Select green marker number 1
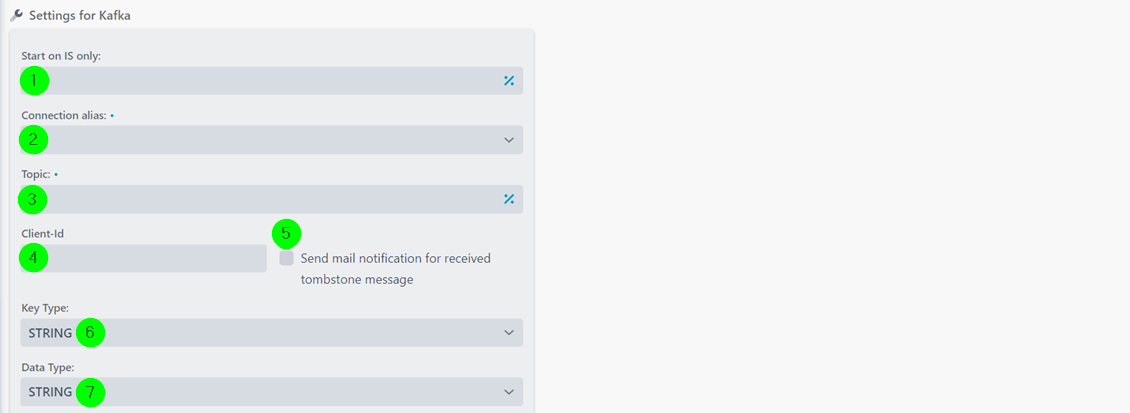This screenshot has height=413, width=1130. click(34, 81)
